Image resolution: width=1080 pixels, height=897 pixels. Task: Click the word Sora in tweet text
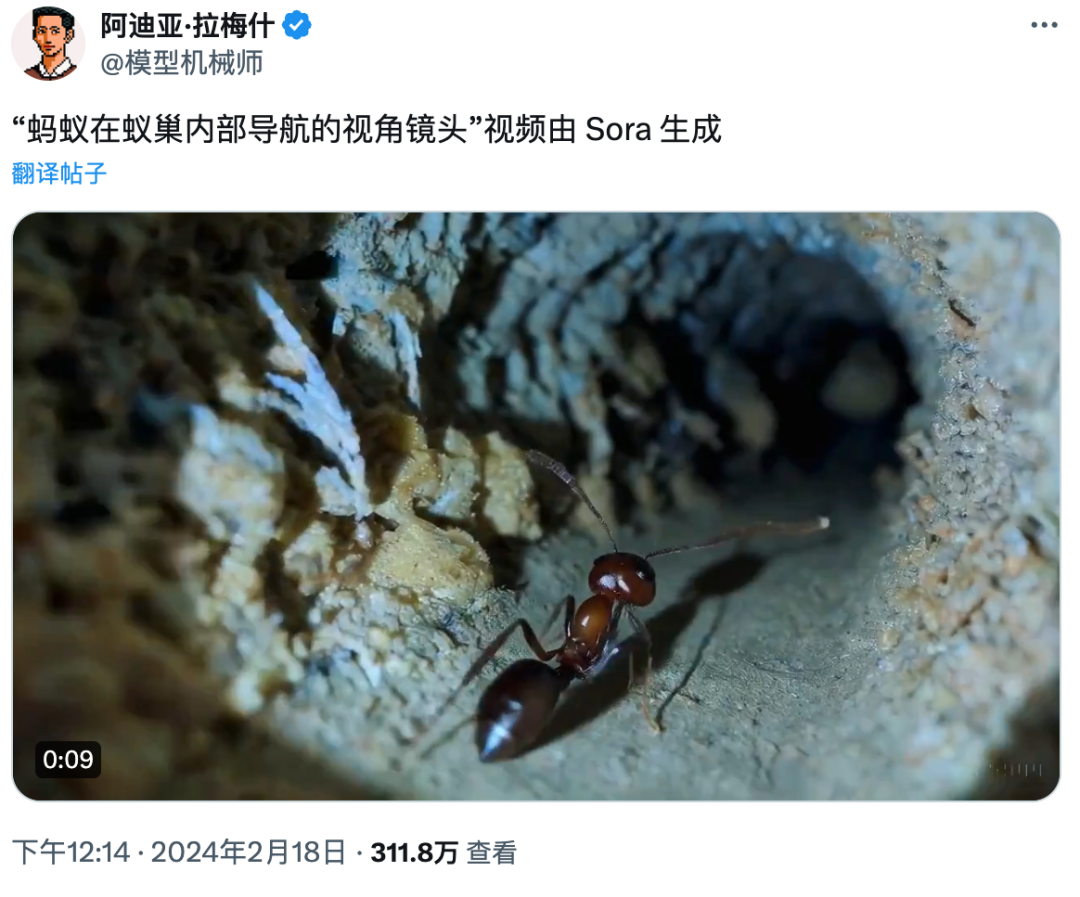click(618, 130)
